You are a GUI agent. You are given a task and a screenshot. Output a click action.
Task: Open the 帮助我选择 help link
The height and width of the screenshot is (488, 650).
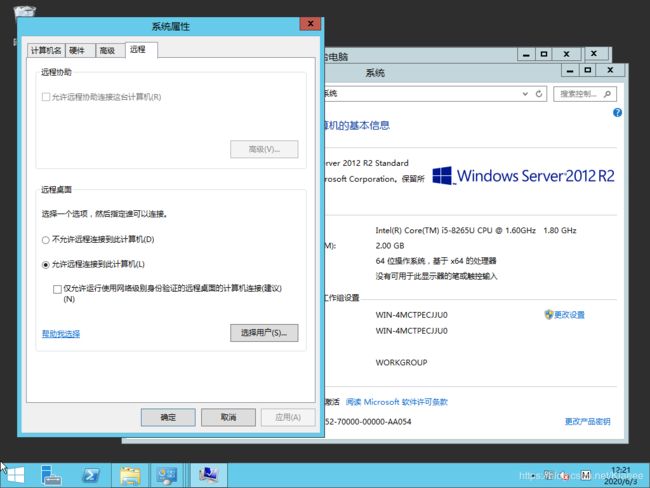[61, 334]
